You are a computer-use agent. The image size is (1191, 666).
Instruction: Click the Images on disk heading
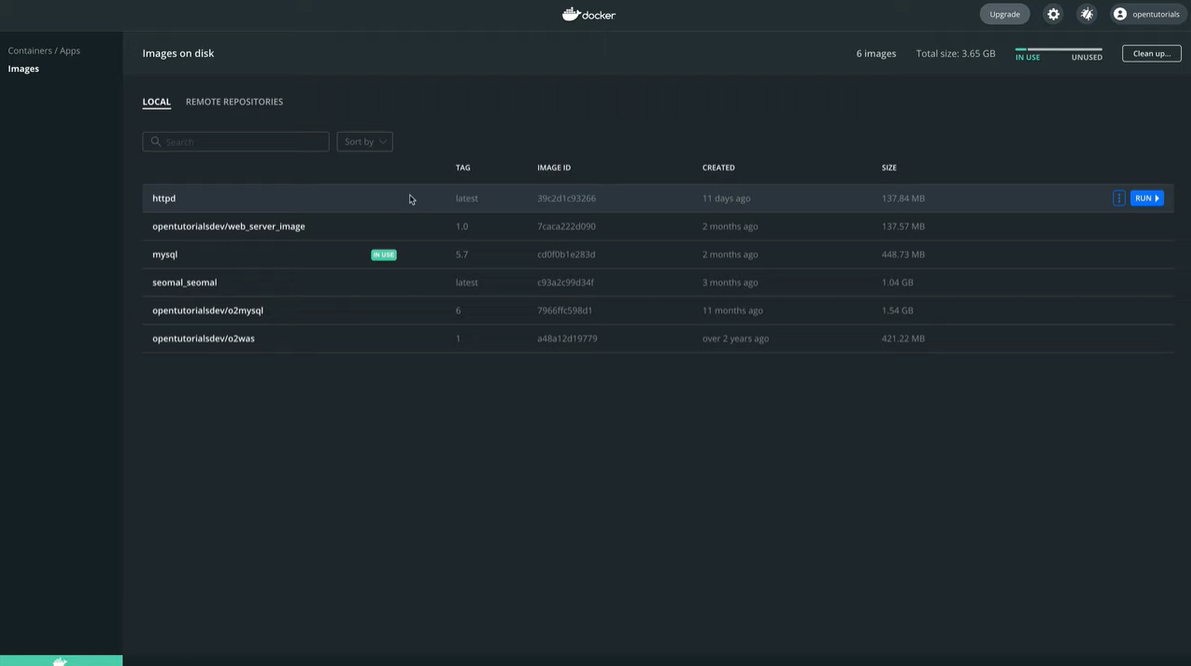[x=178, y=53]
